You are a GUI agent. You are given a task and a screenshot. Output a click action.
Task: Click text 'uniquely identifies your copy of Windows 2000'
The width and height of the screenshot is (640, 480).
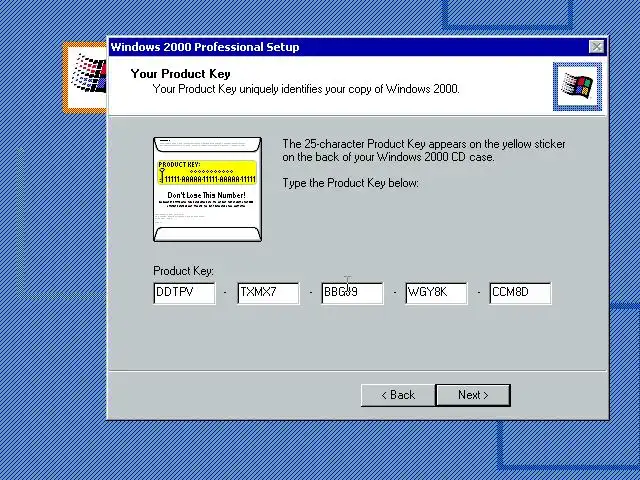[x=349, y=89]
